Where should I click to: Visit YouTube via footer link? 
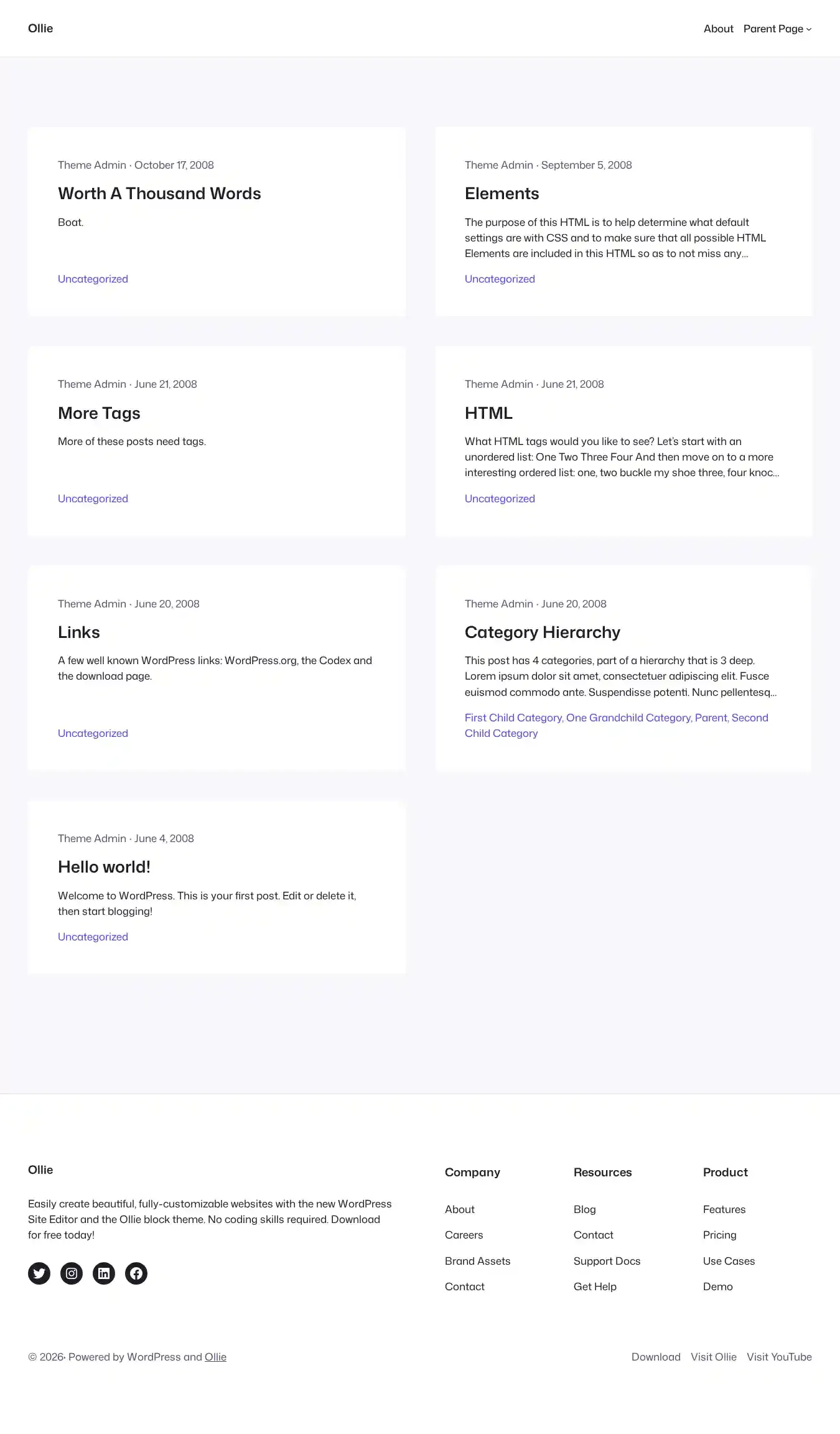(779, 1357)
